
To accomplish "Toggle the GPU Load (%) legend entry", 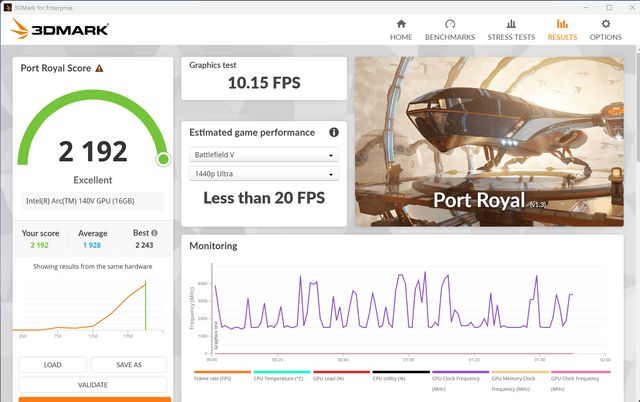I will 341,376.
